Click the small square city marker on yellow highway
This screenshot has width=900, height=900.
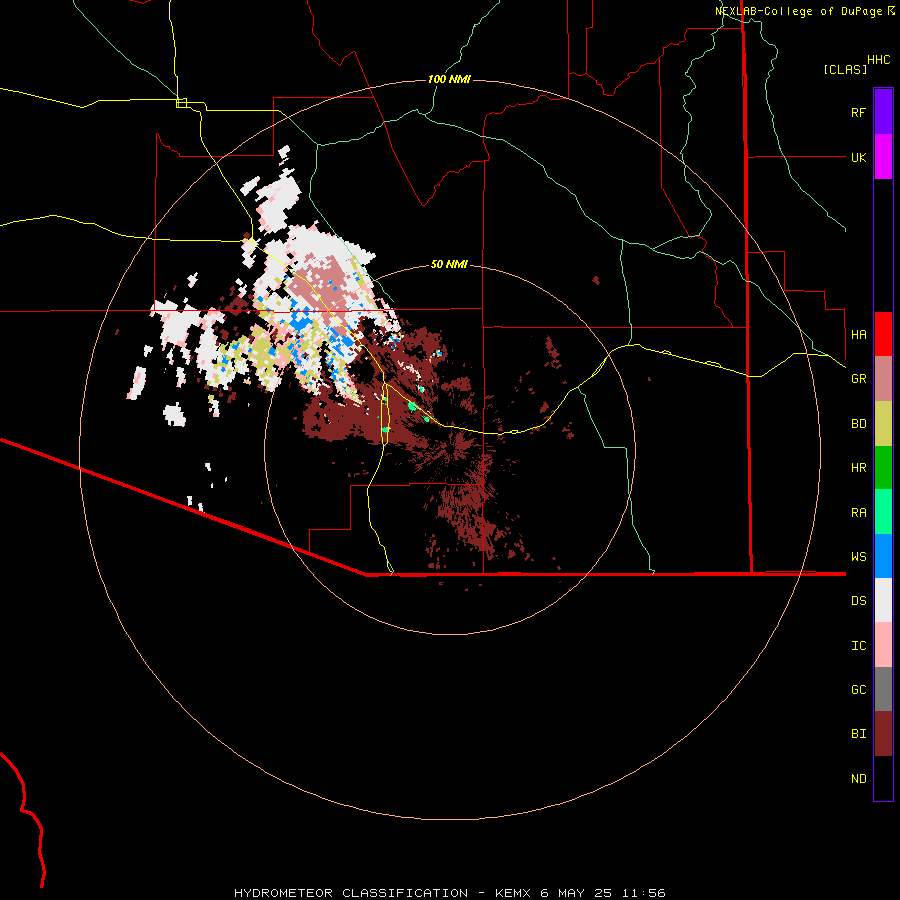181,103
